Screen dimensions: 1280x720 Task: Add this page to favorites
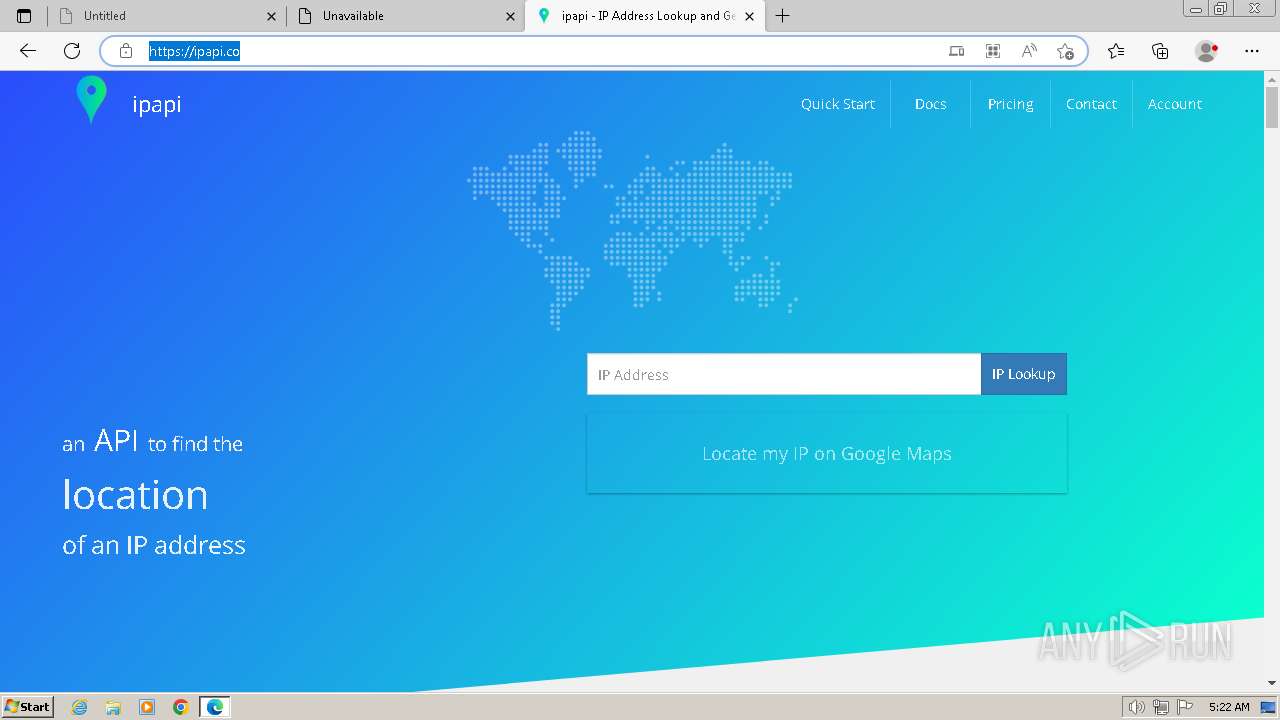click(x=1065, y=51)
